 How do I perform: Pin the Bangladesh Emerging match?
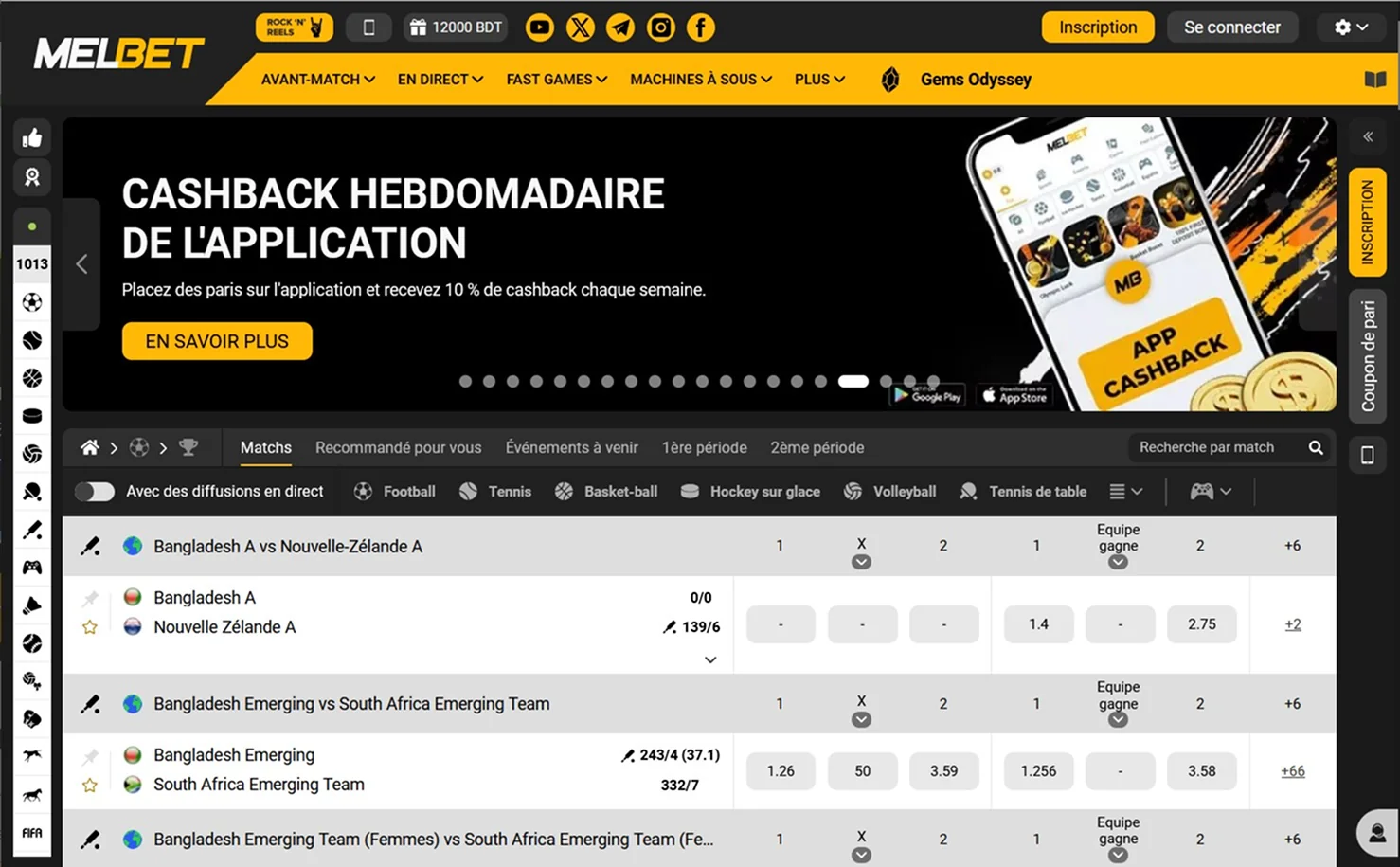[90, 755]
